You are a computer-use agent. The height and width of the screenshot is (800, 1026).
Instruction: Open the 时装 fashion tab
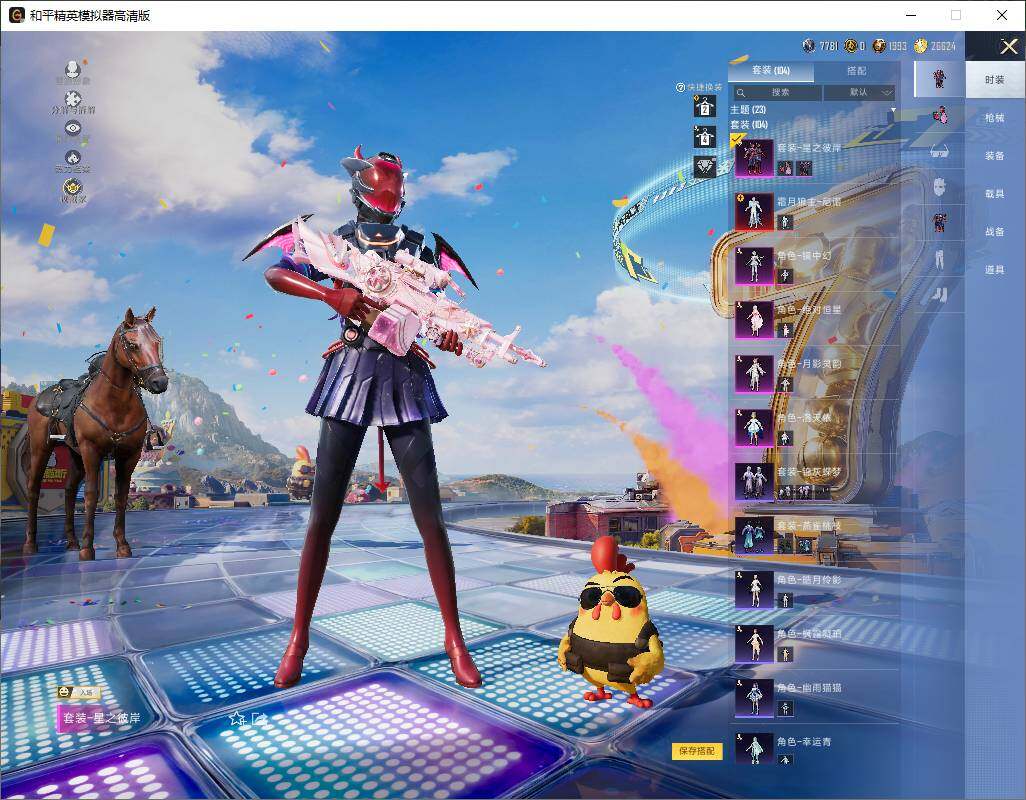click(995, 80)
